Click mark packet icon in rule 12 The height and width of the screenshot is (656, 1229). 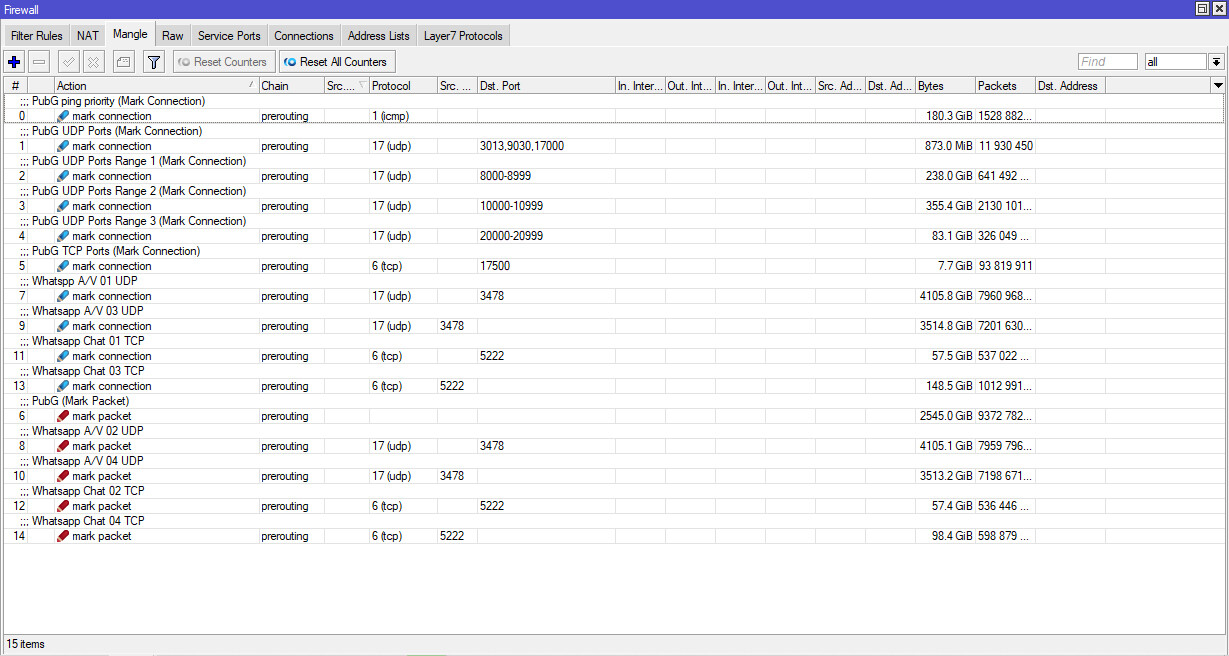click(63, 506)
